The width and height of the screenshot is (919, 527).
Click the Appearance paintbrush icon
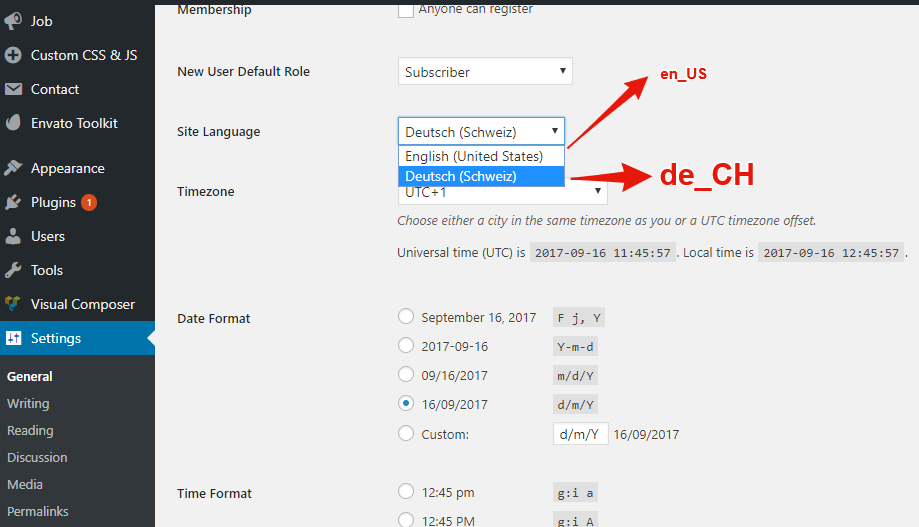pyautogui.click(x=13, y=168)
